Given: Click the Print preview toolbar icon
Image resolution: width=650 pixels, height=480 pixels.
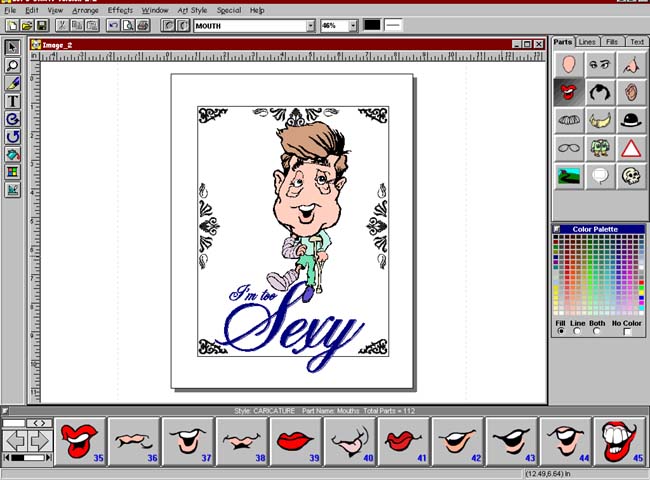Looking at the screenshot, I should point(128,26).
